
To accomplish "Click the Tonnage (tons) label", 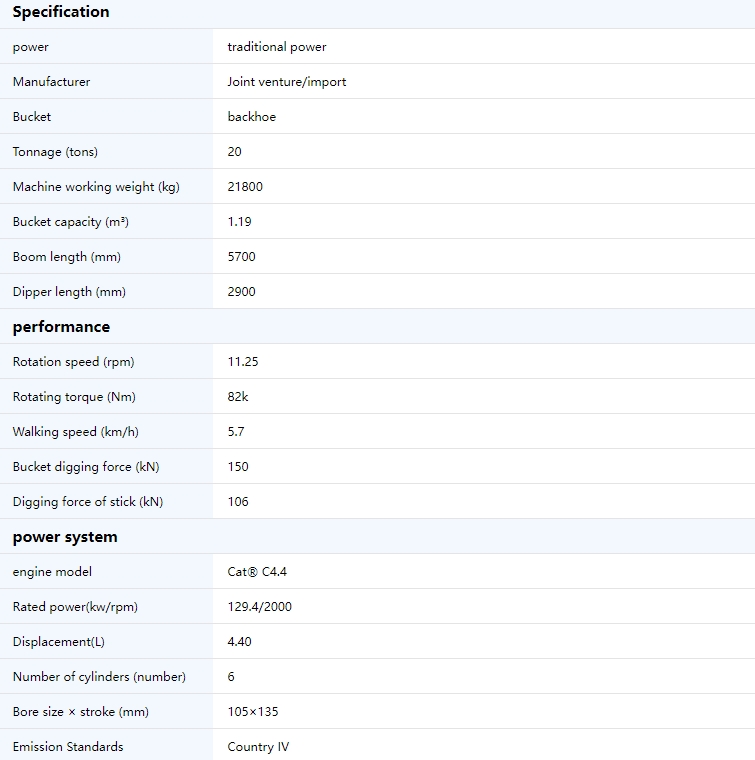I will coord(55,152).
